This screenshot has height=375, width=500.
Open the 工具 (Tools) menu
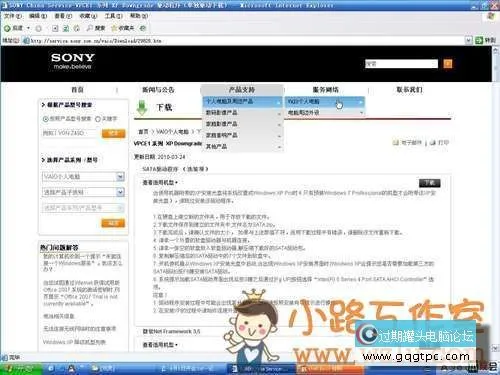(113, 16)
